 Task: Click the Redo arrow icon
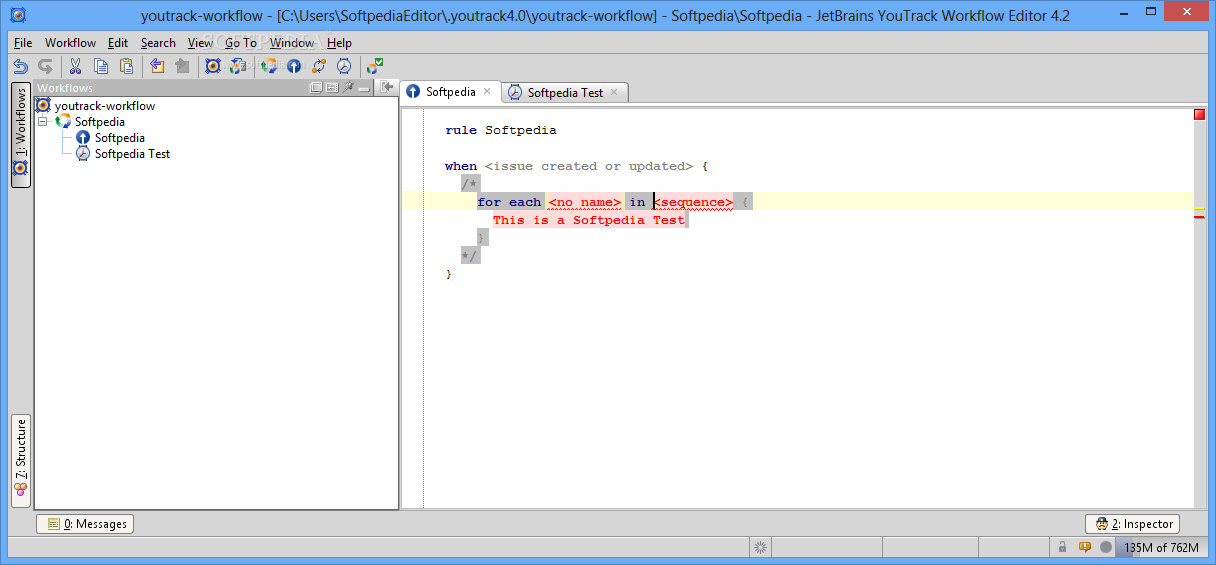(45, 66)
